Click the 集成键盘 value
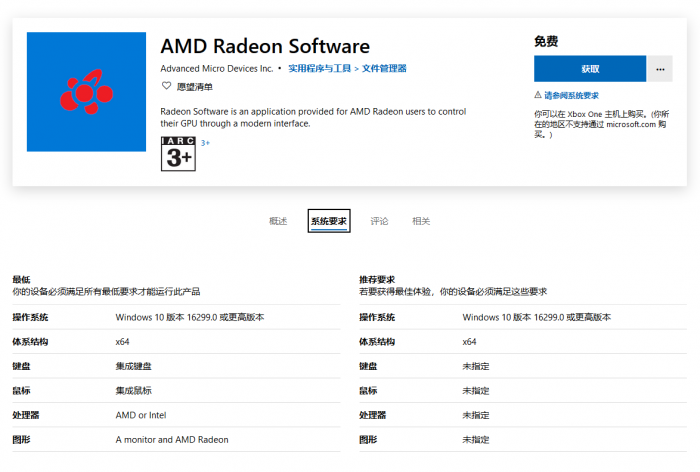The width and height of the screenshot is (700, 472). tap(133, 366)
